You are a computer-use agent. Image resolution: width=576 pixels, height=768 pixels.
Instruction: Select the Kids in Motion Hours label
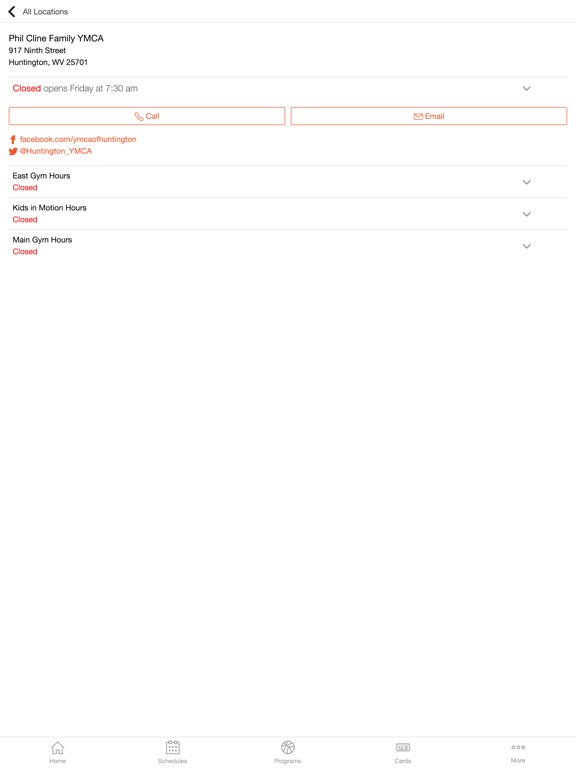pyautogui.click(x=49, y=208)
